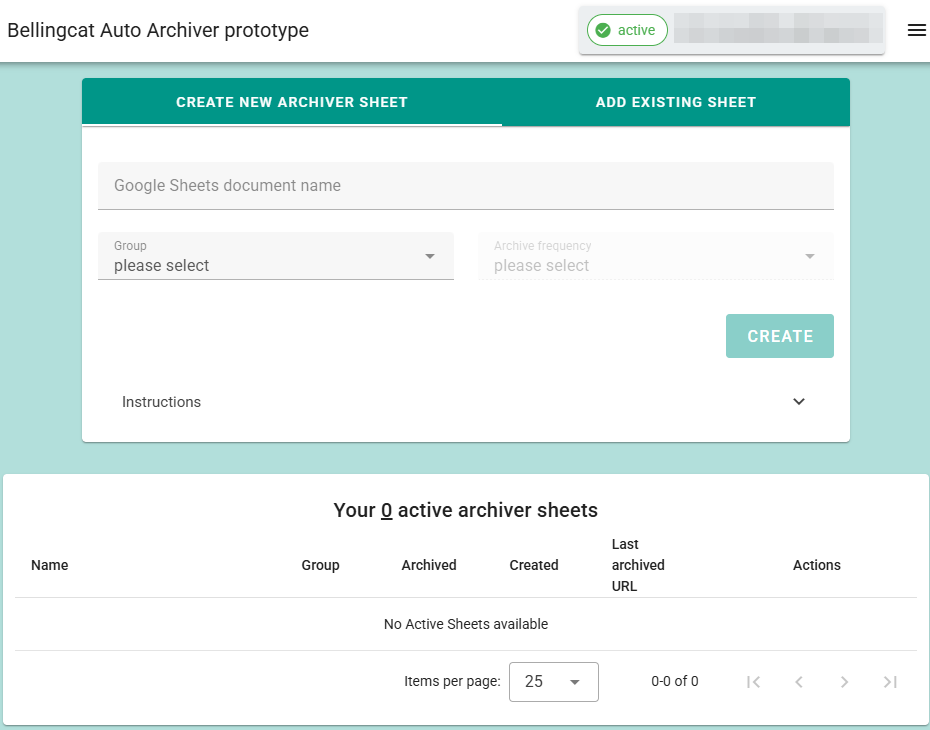
Task: Go to last page of sheets table
Action: point(890,682)
